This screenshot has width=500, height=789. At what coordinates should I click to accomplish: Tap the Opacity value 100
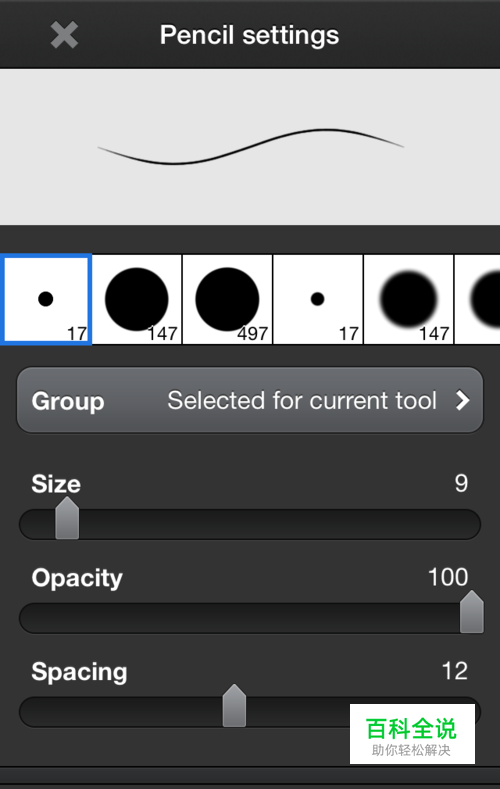click(448, 577)
